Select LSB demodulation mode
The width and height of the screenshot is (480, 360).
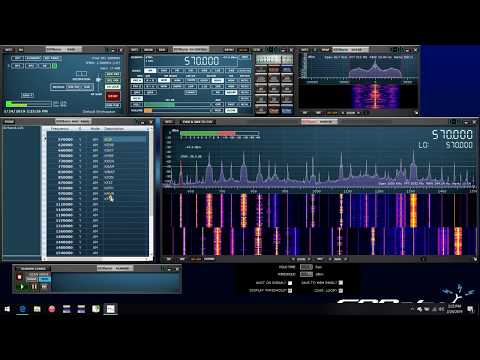218,71
